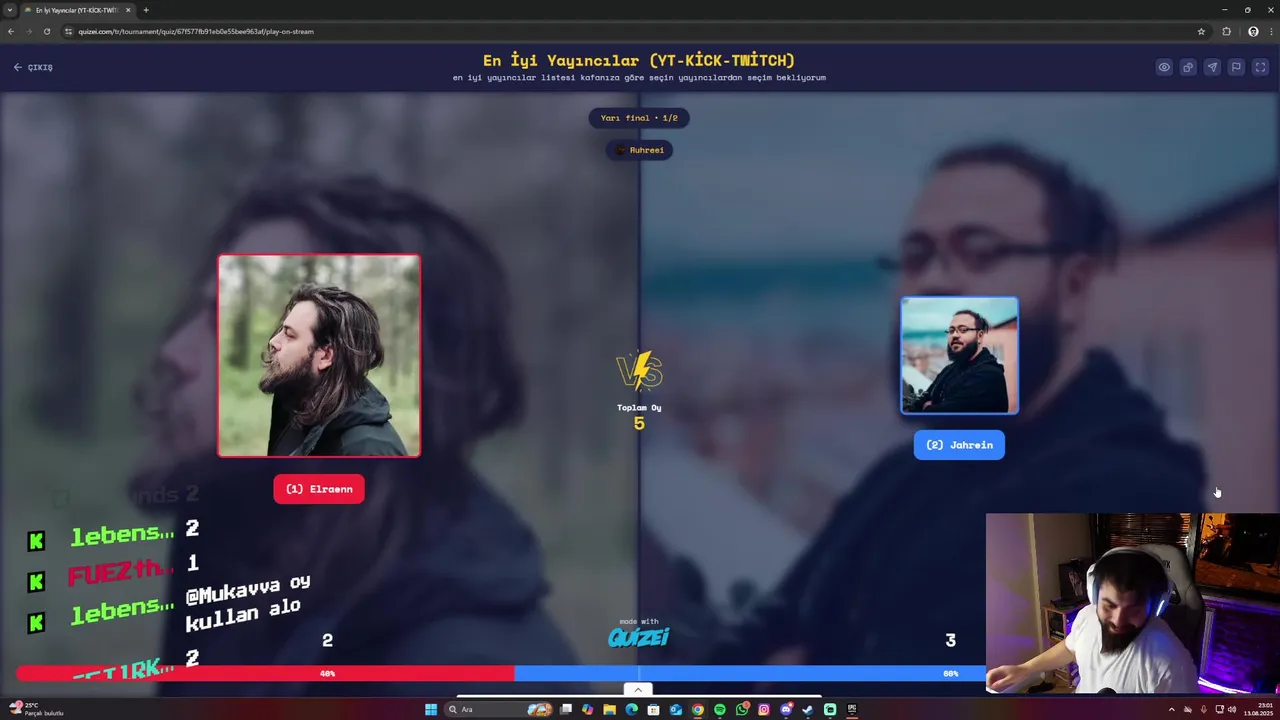This screenshot has height=720, width=1280.
Task: Open Microsoft Edge from the taskbar
Action: pos(631,709)
